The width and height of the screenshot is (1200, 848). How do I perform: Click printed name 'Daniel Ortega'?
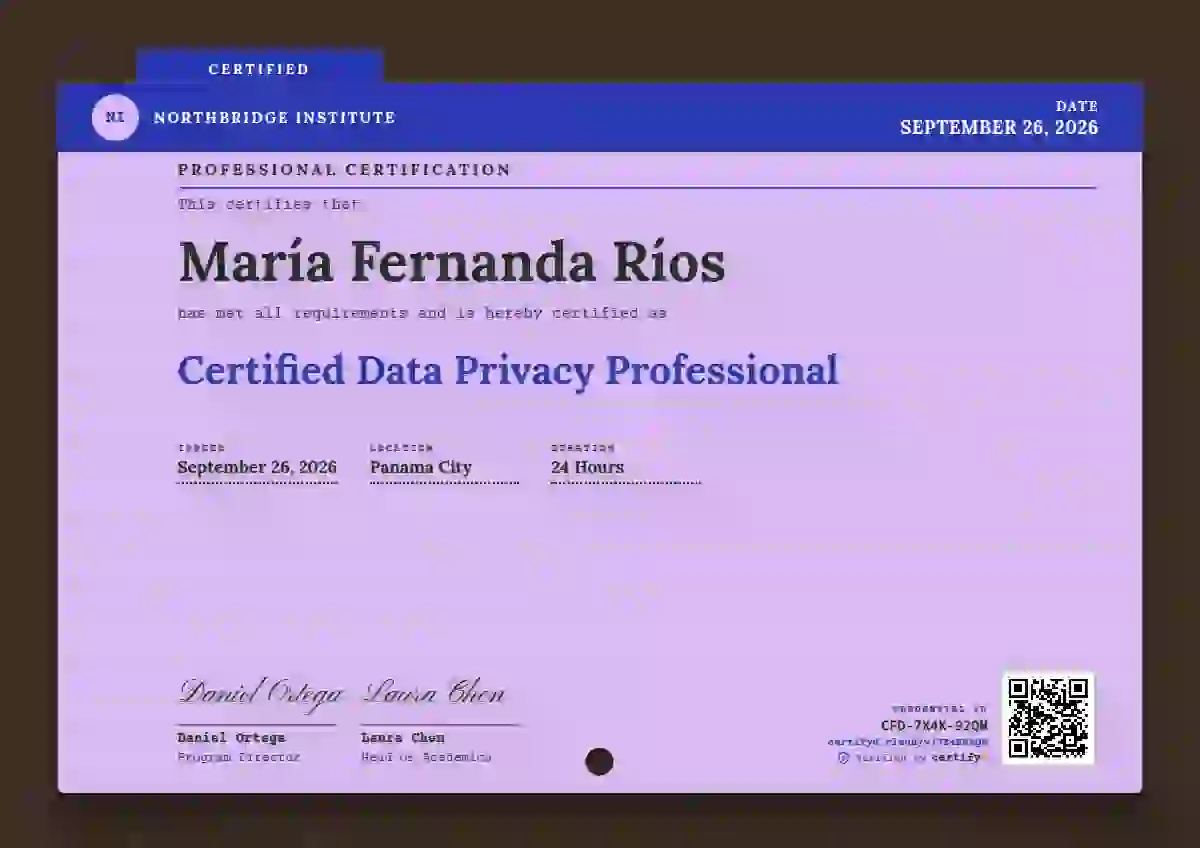click(x=231, y=738)
